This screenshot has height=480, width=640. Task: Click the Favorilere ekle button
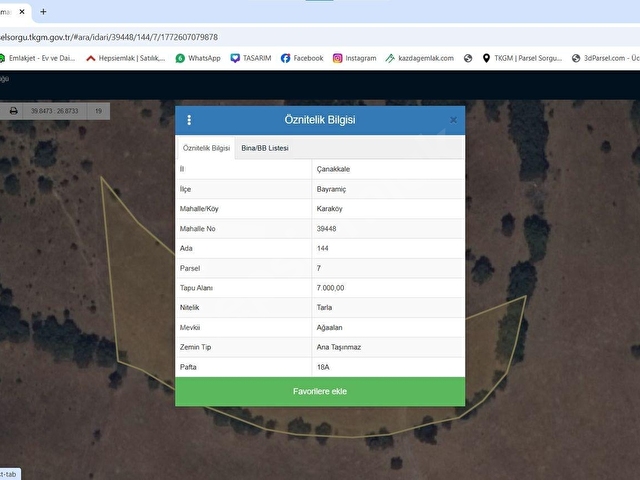320,391
